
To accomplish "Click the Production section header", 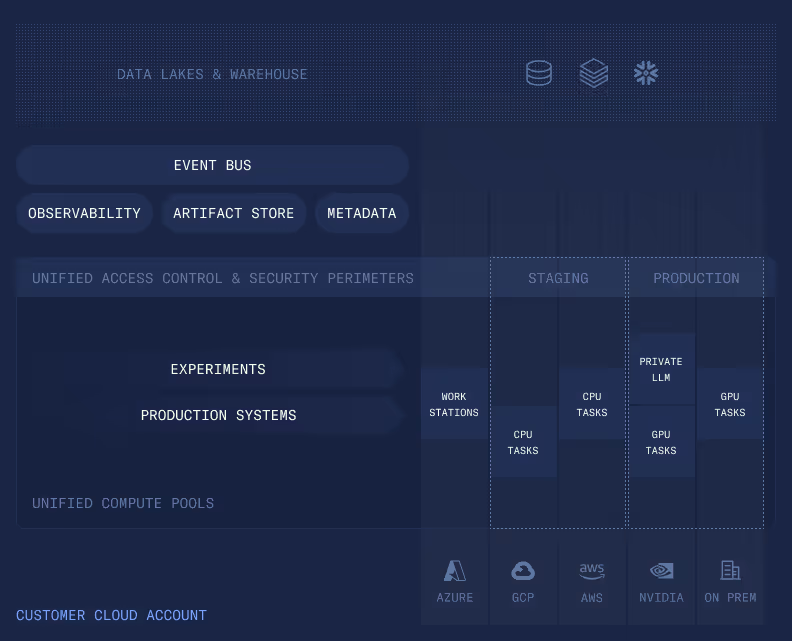I will (x=696, y=278).
